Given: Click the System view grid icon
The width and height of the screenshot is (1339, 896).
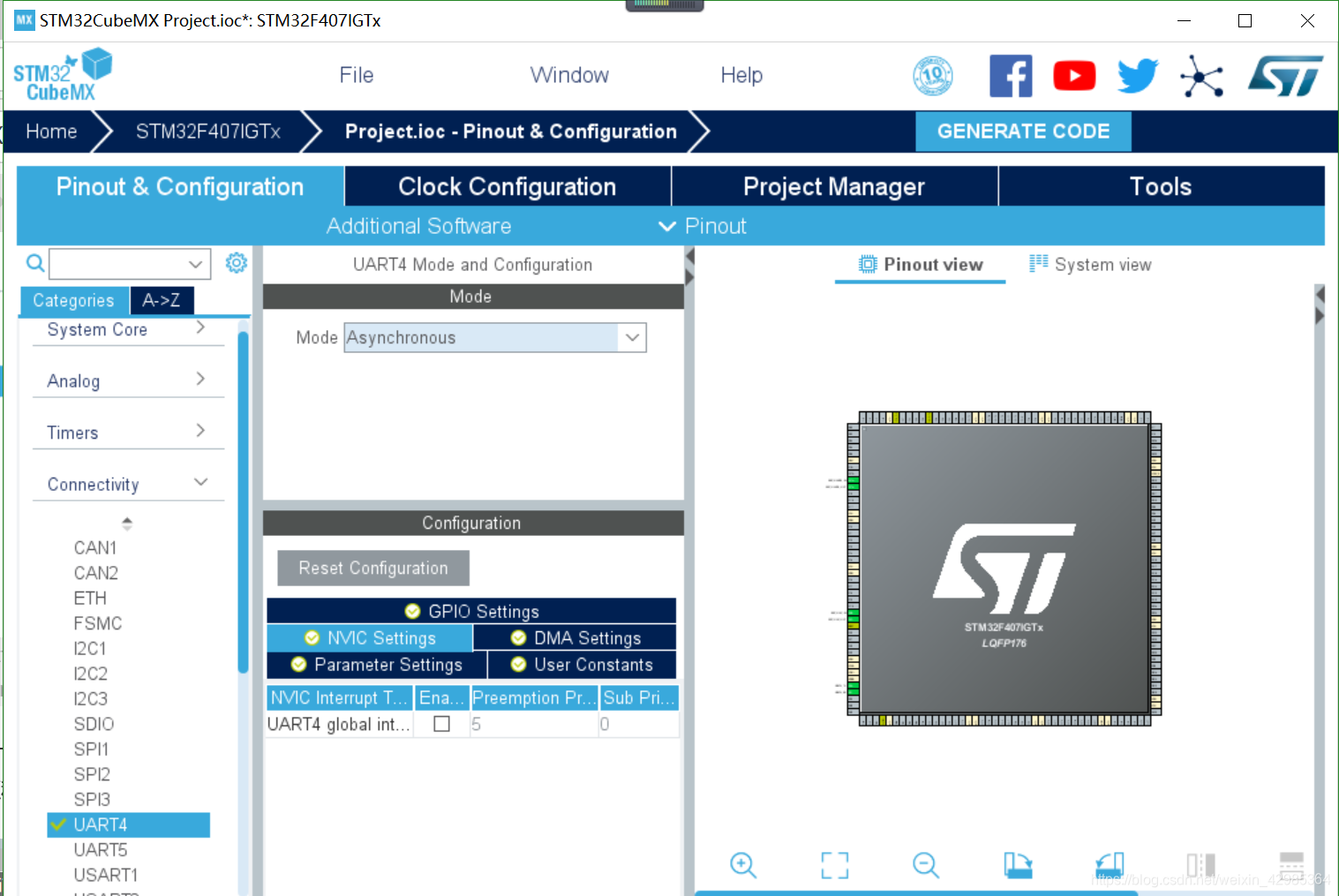Looking at the screenshot, I should click(1039, 264).
